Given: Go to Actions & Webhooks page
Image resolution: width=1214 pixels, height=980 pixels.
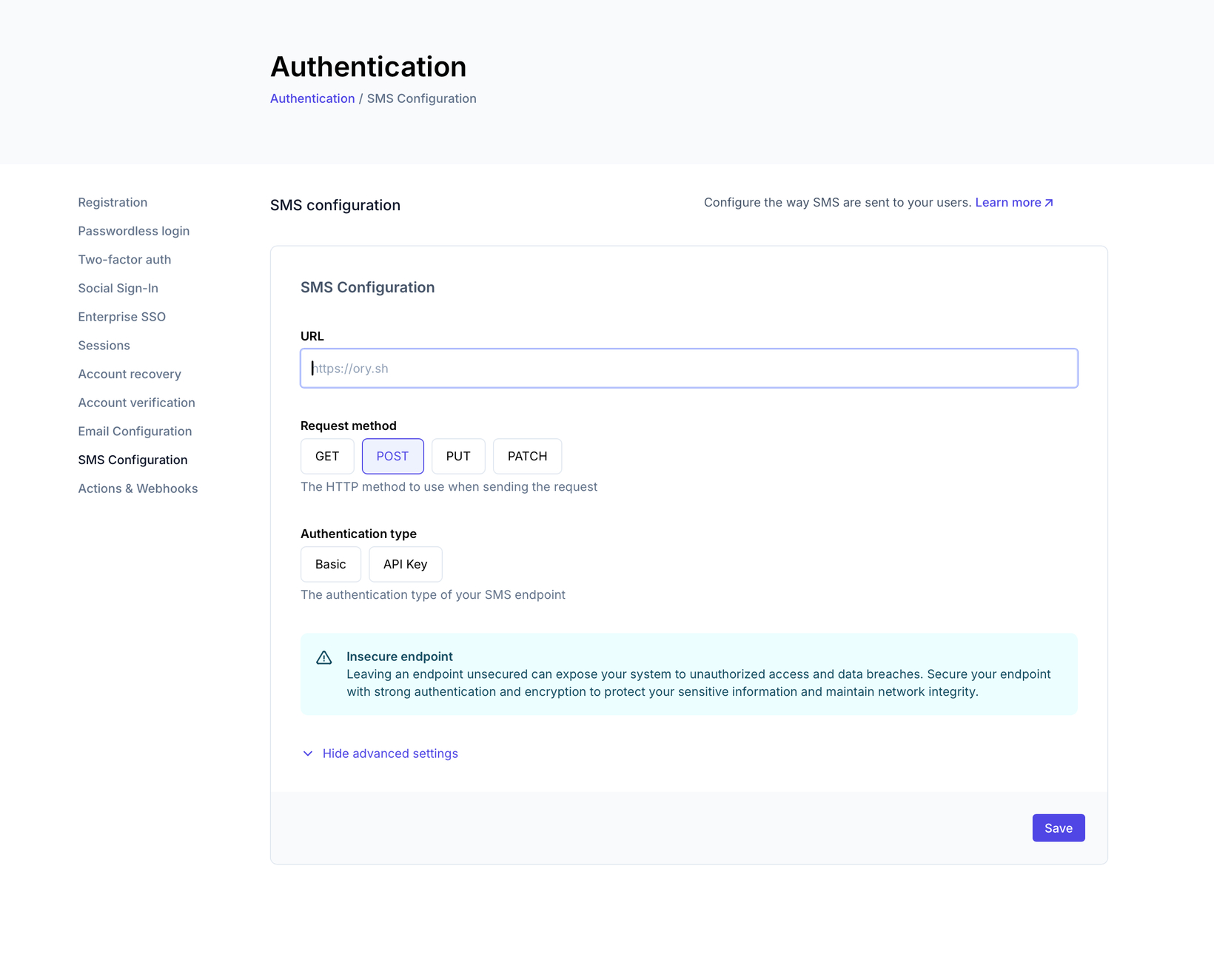Looking at the screenshot, I should click(x=138, y=489).
